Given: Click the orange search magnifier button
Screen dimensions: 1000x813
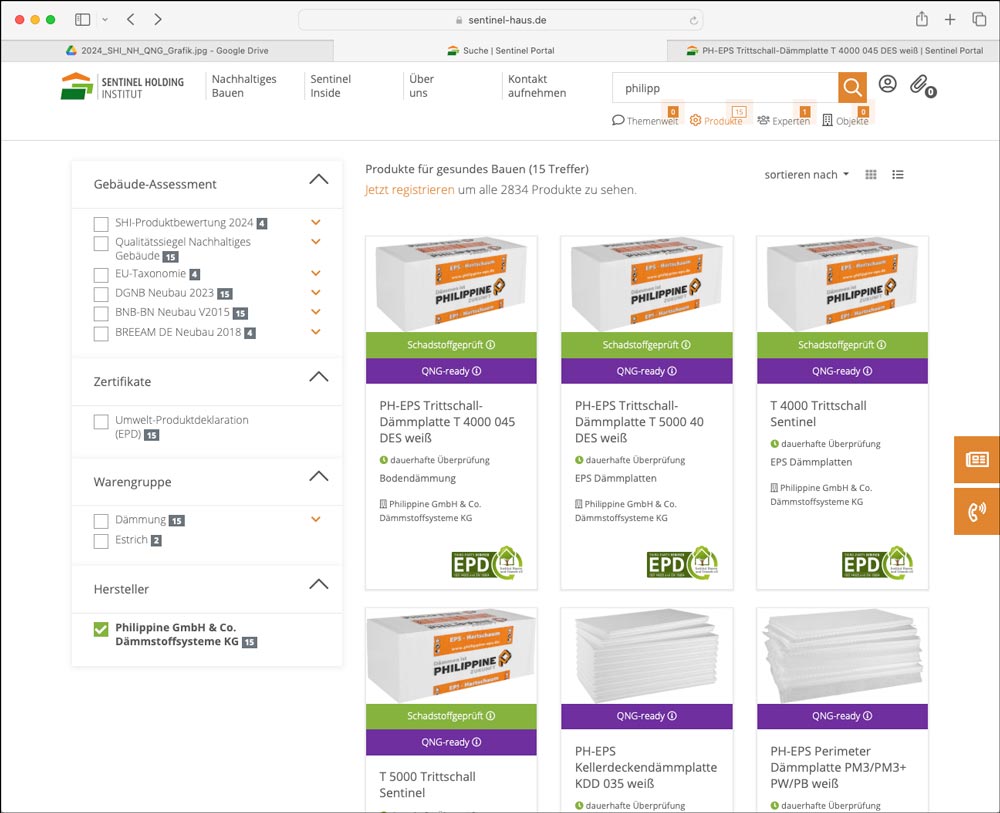Looking at the screenshot, I should tap(852, 88).
